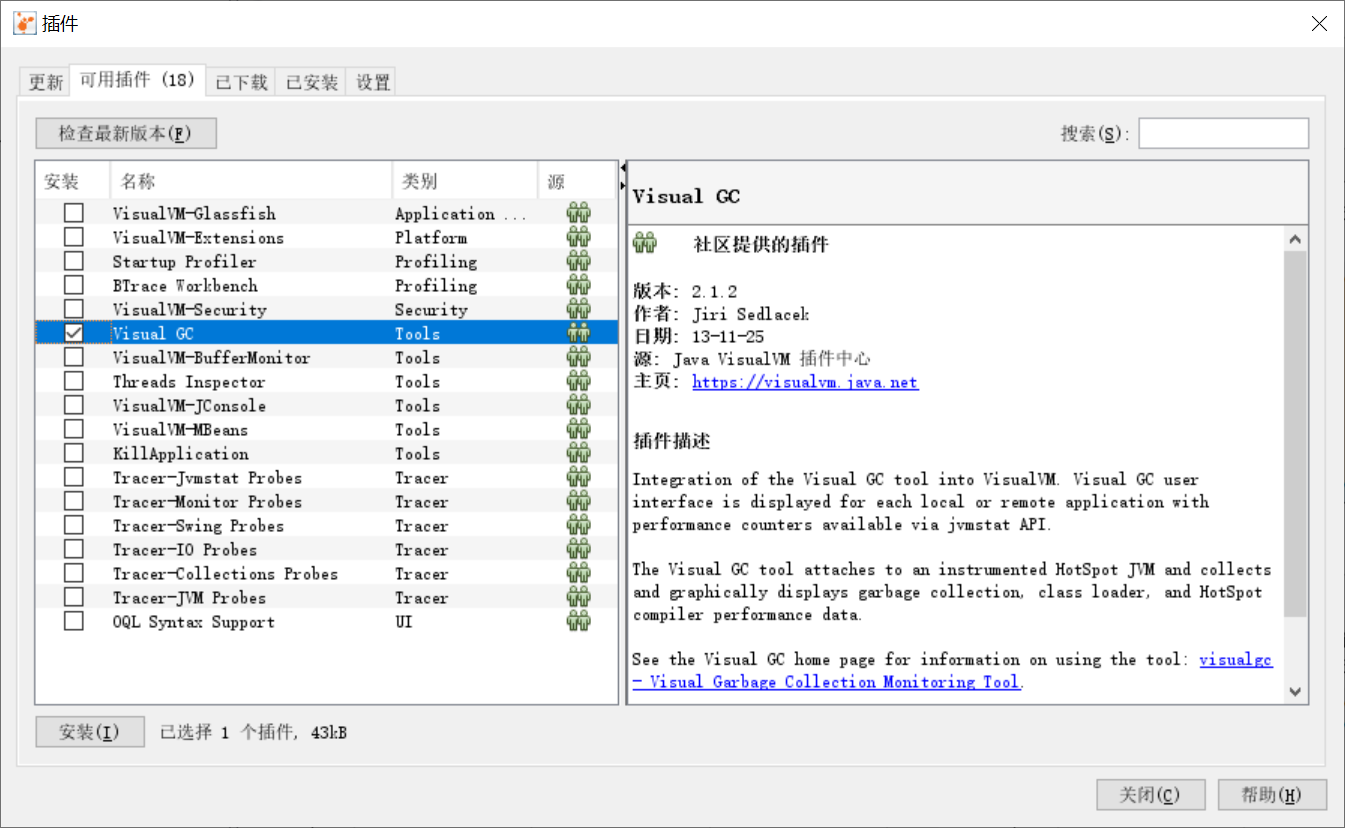Click the source icon in VisualVM-Extensions row
The image size is (1345, 828).
point(578,237)
